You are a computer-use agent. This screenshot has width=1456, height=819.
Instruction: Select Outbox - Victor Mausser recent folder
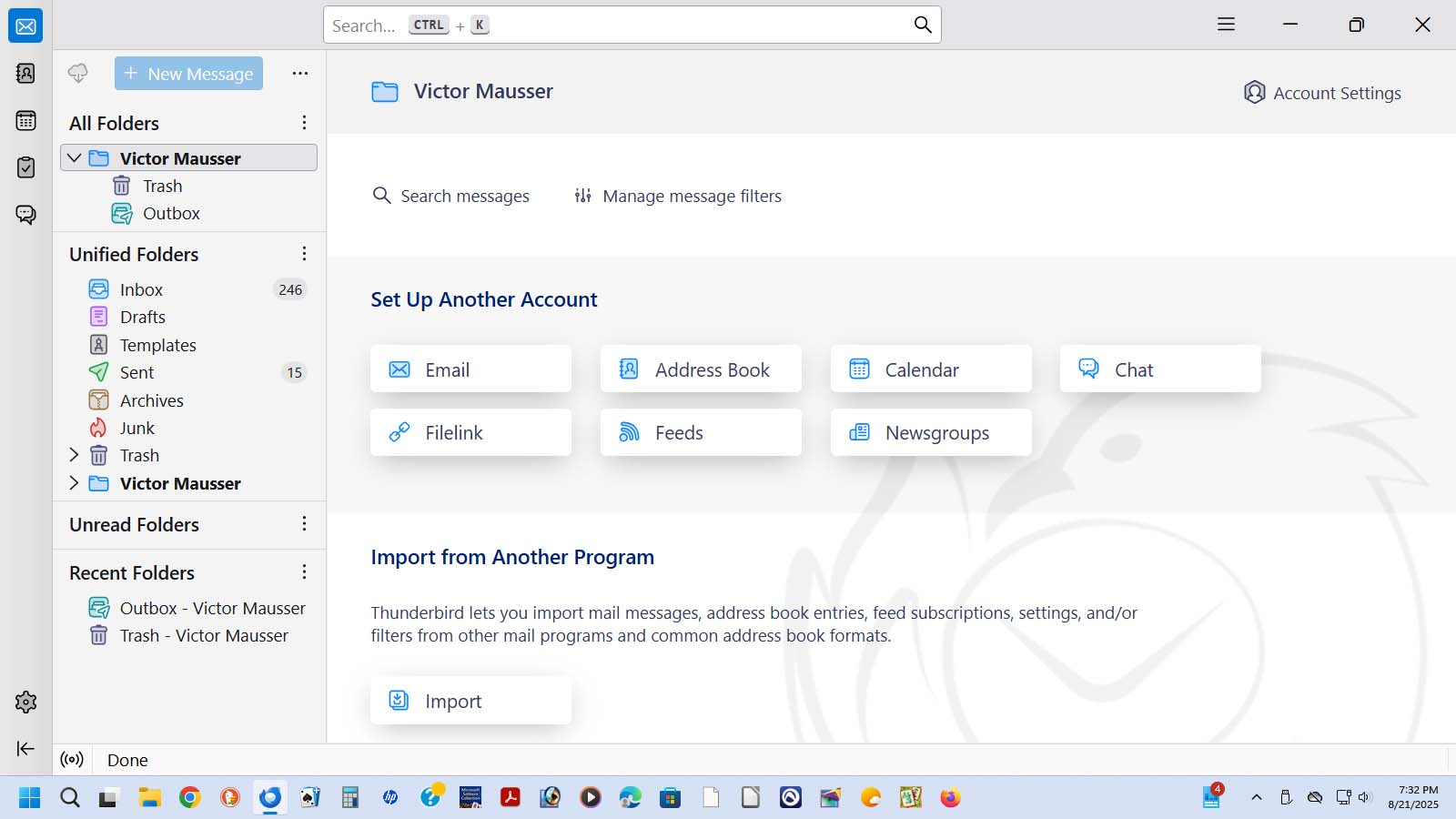[188, 608]
